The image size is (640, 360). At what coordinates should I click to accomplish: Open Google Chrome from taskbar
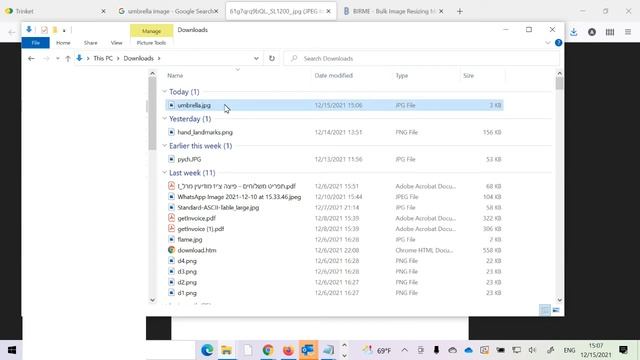[268, 350]
